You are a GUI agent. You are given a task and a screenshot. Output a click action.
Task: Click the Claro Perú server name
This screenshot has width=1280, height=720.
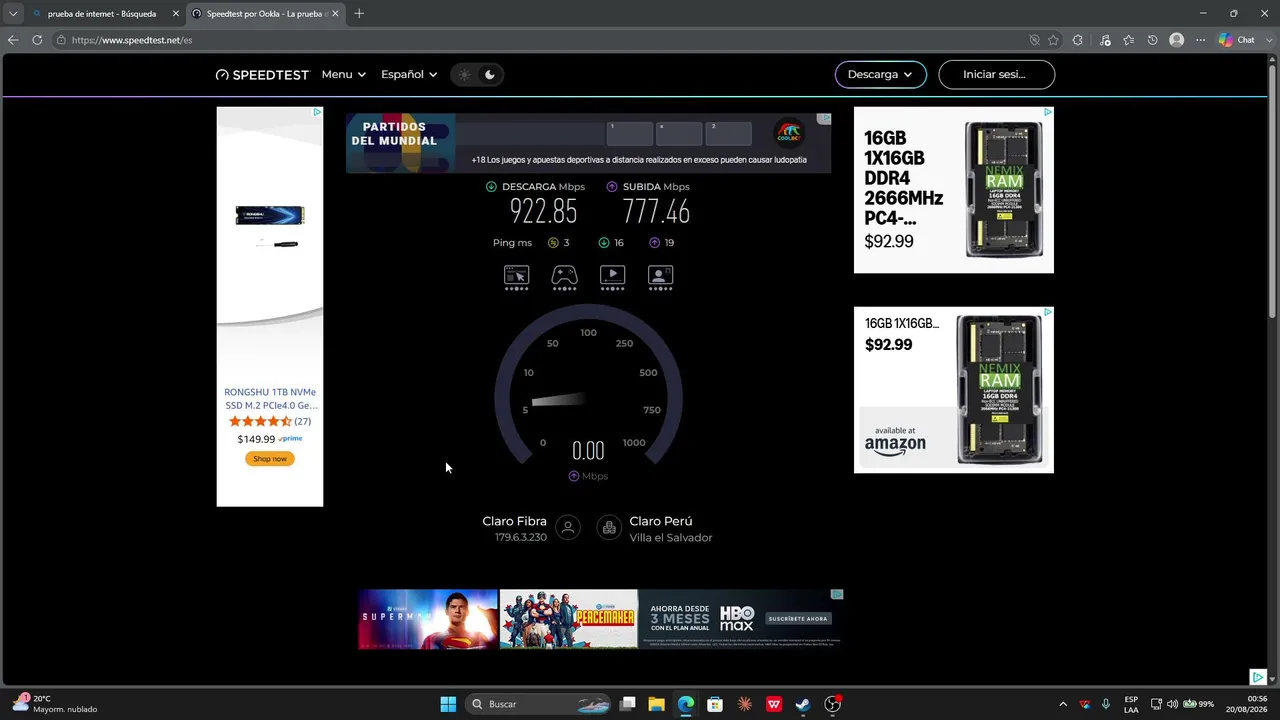[661, 521]
